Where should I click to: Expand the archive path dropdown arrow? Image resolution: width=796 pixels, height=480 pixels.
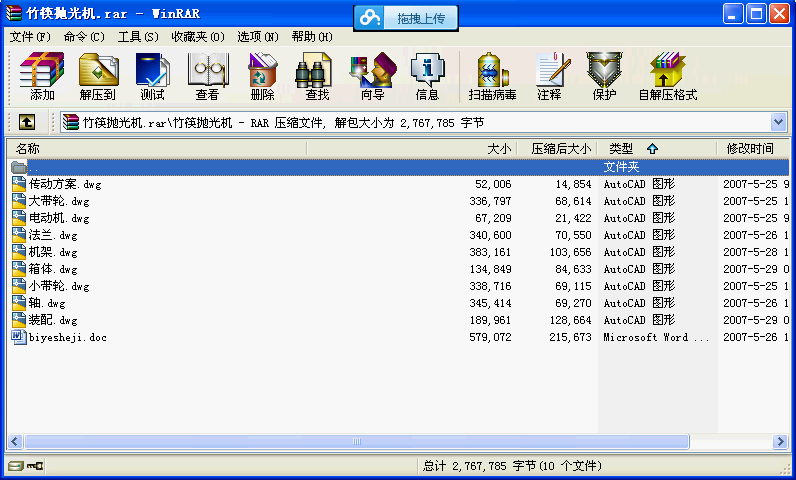[x=778, y=122]
